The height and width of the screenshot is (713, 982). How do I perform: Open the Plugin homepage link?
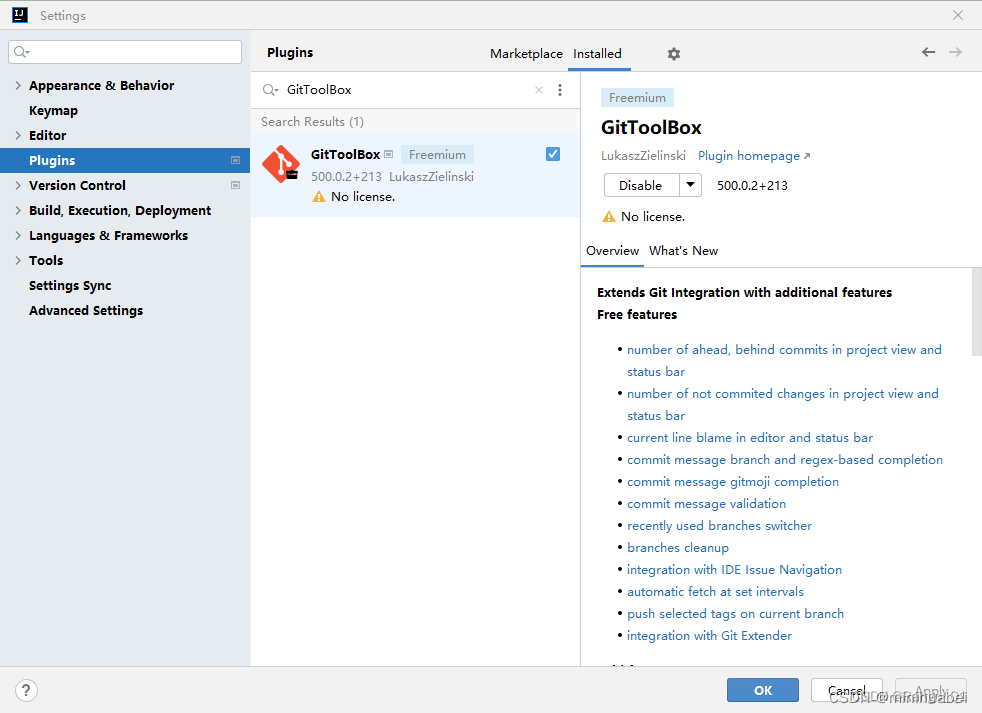[754, 156]
